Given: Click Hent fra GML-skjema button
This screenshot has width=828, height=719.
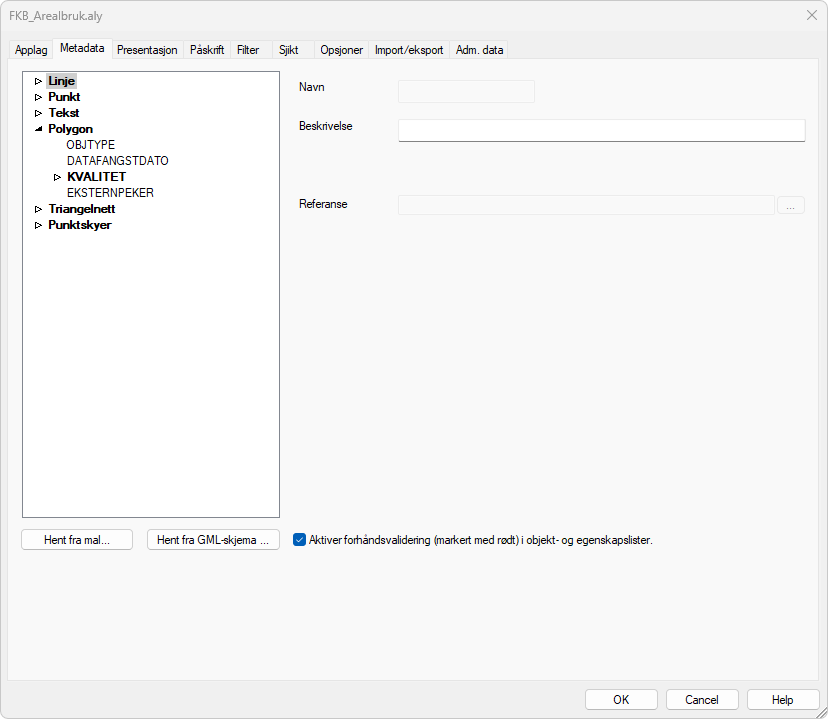Looking at the screenshot, I should [213, 539].
